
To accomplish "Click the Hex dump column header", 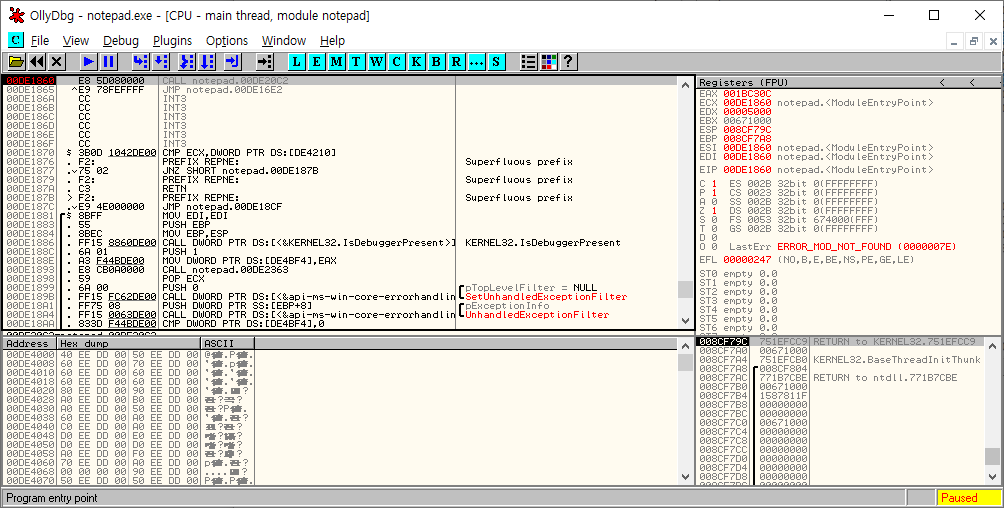I will coord(130,343).
